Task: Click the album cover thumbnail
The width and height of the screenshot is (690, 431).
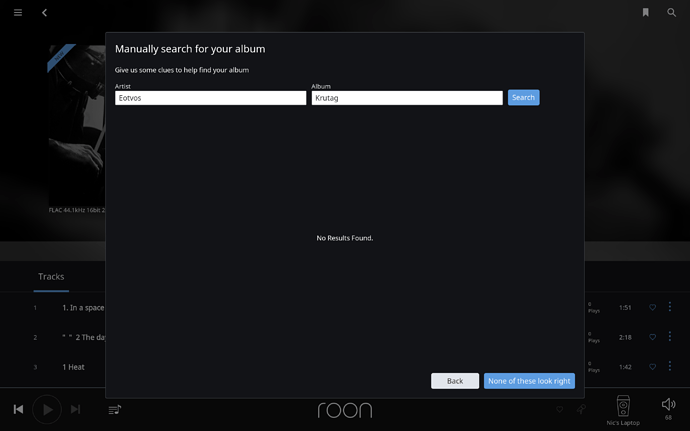Action: (x=77, y=124)
